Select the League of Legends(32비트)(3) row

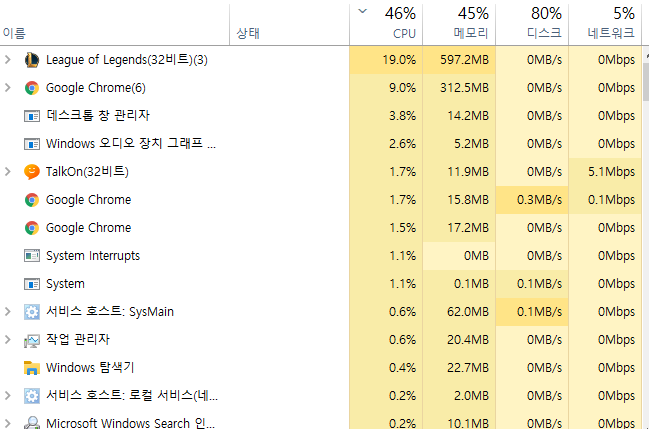click(x=321, y=60)
